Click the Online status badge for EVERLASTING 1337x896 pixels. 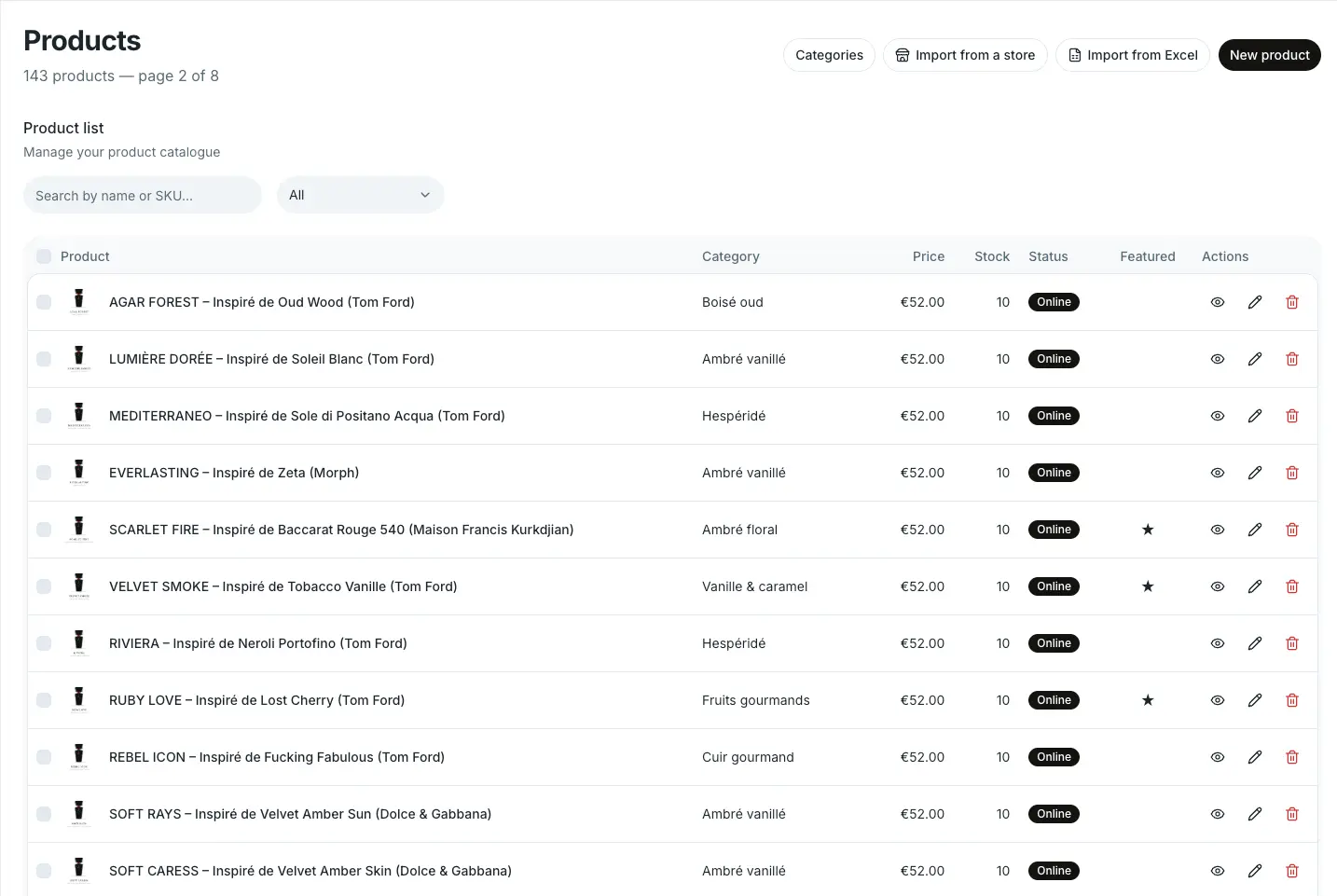1054,473
